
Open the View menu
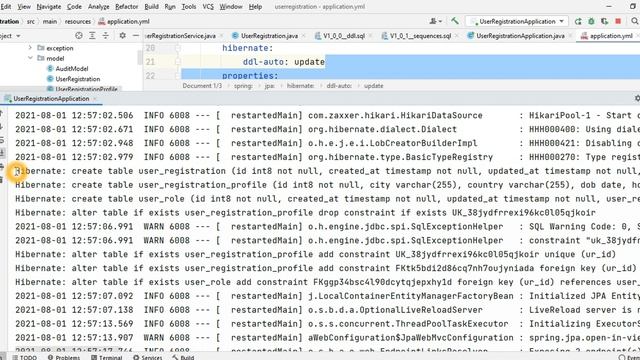tap(24, 7)
